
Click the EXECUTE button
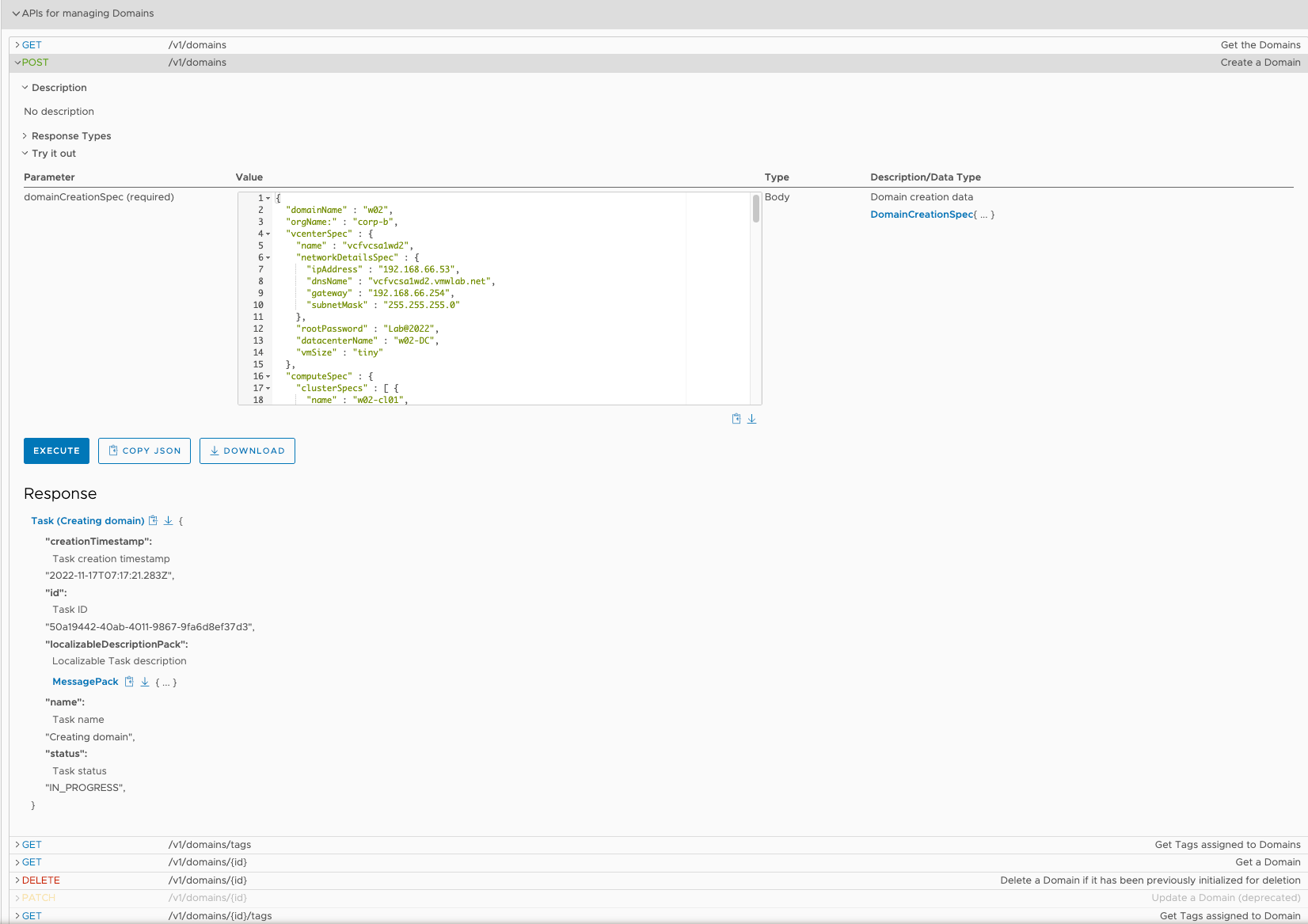[56, 451]
